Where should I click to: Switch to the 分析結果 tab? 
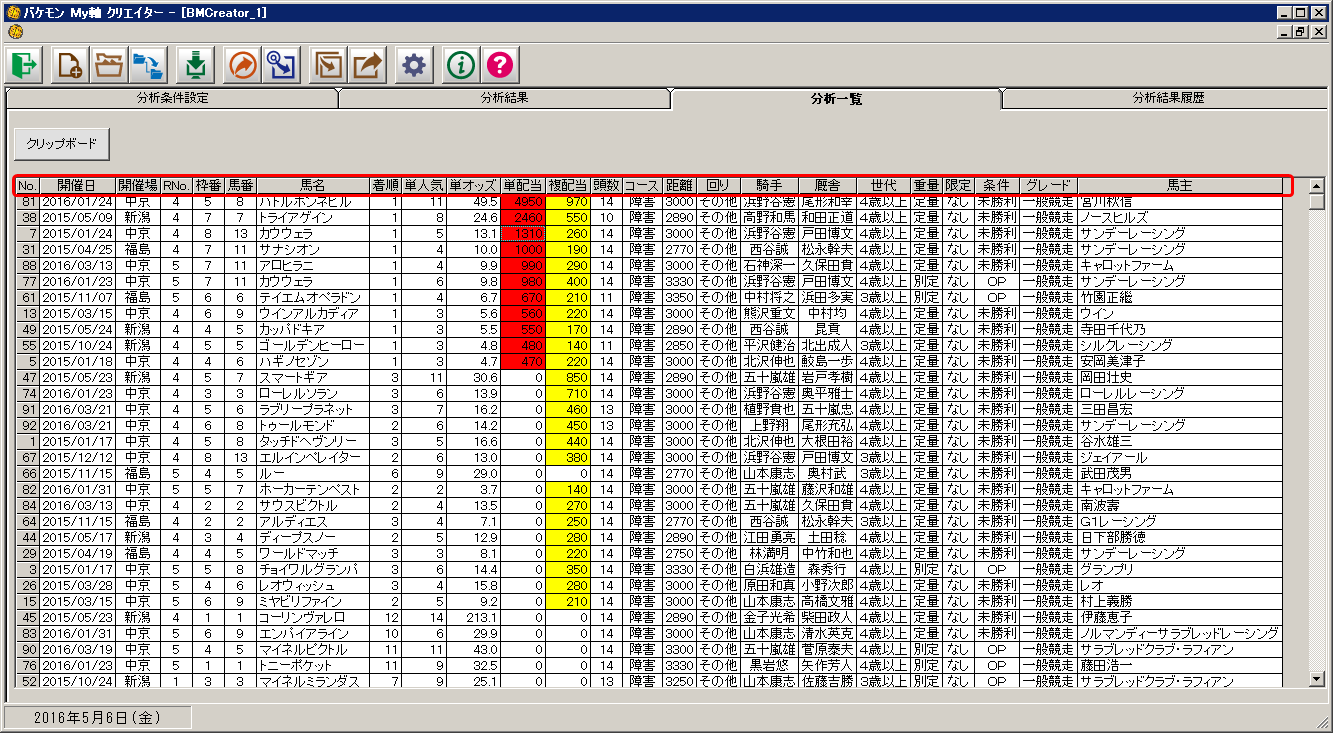tap(504, 98)
